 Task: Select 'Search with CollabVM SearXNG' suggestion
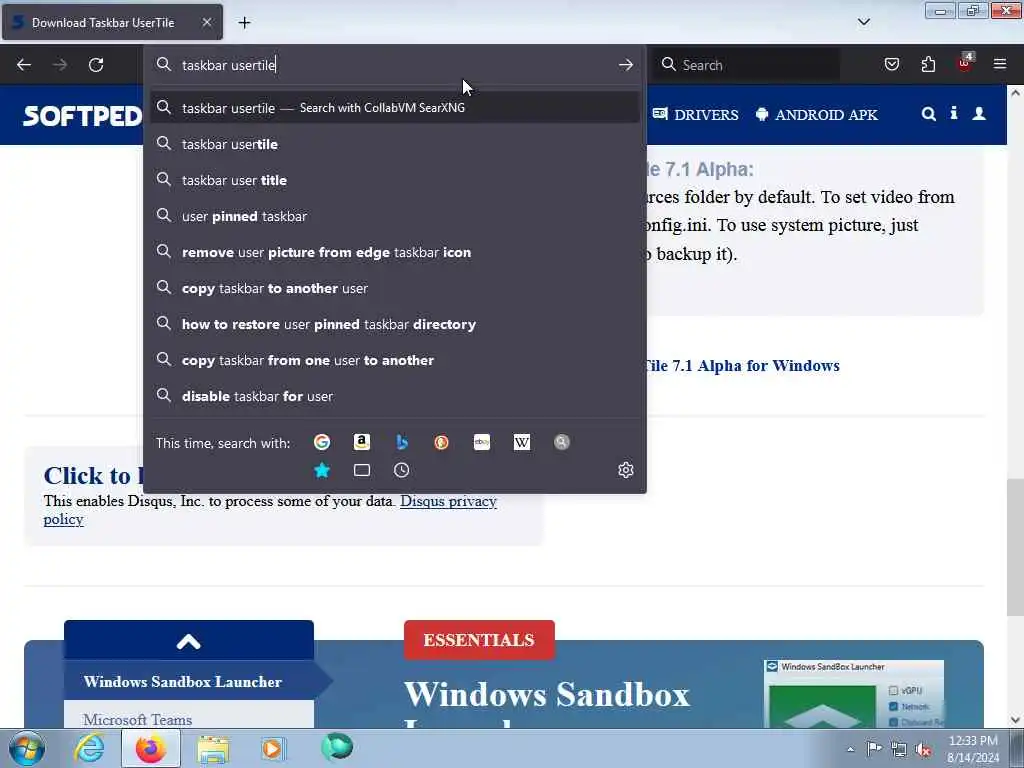[x=395, y=108]
